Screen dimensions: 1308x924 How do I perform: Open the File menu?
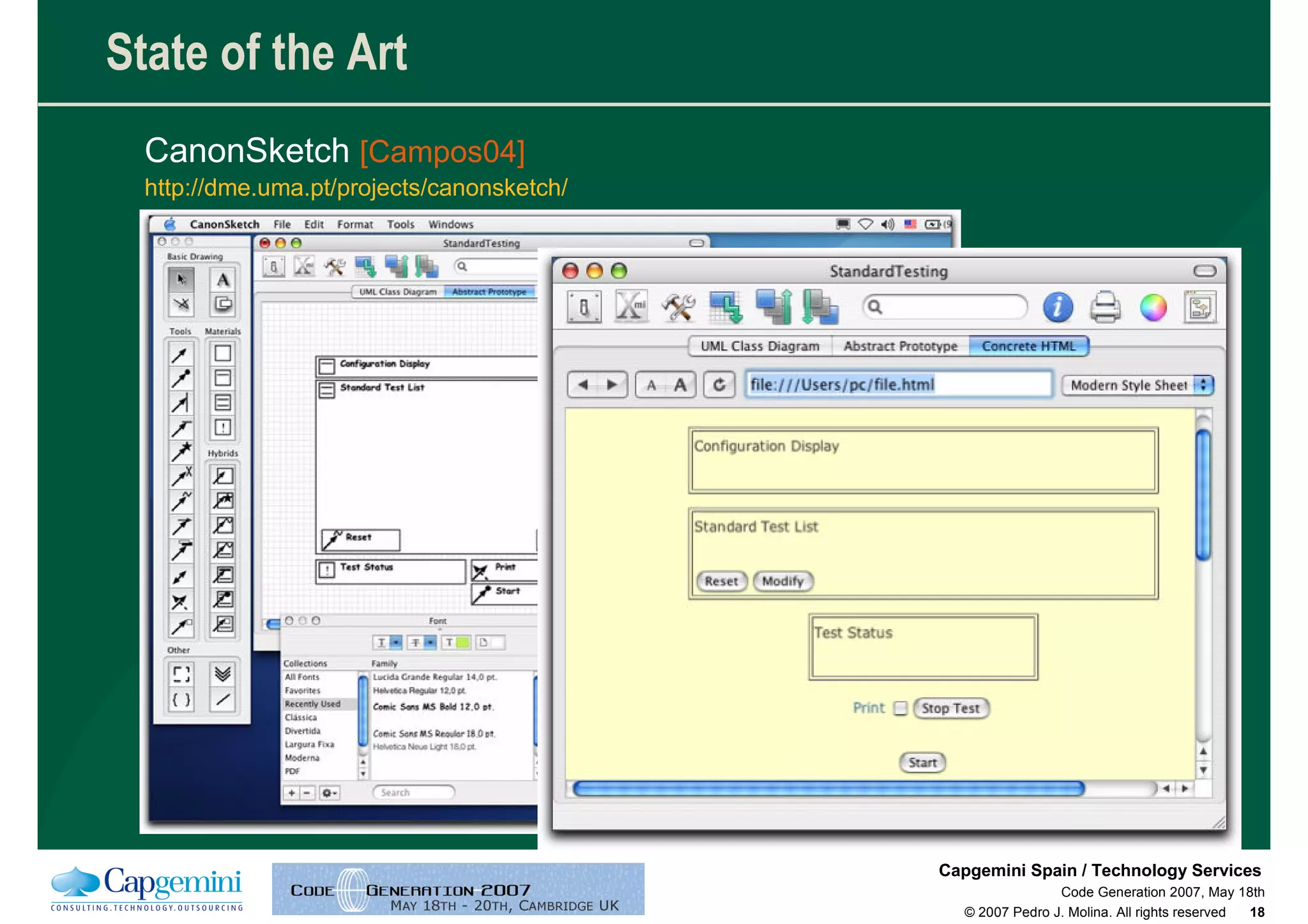pos(282,224)
